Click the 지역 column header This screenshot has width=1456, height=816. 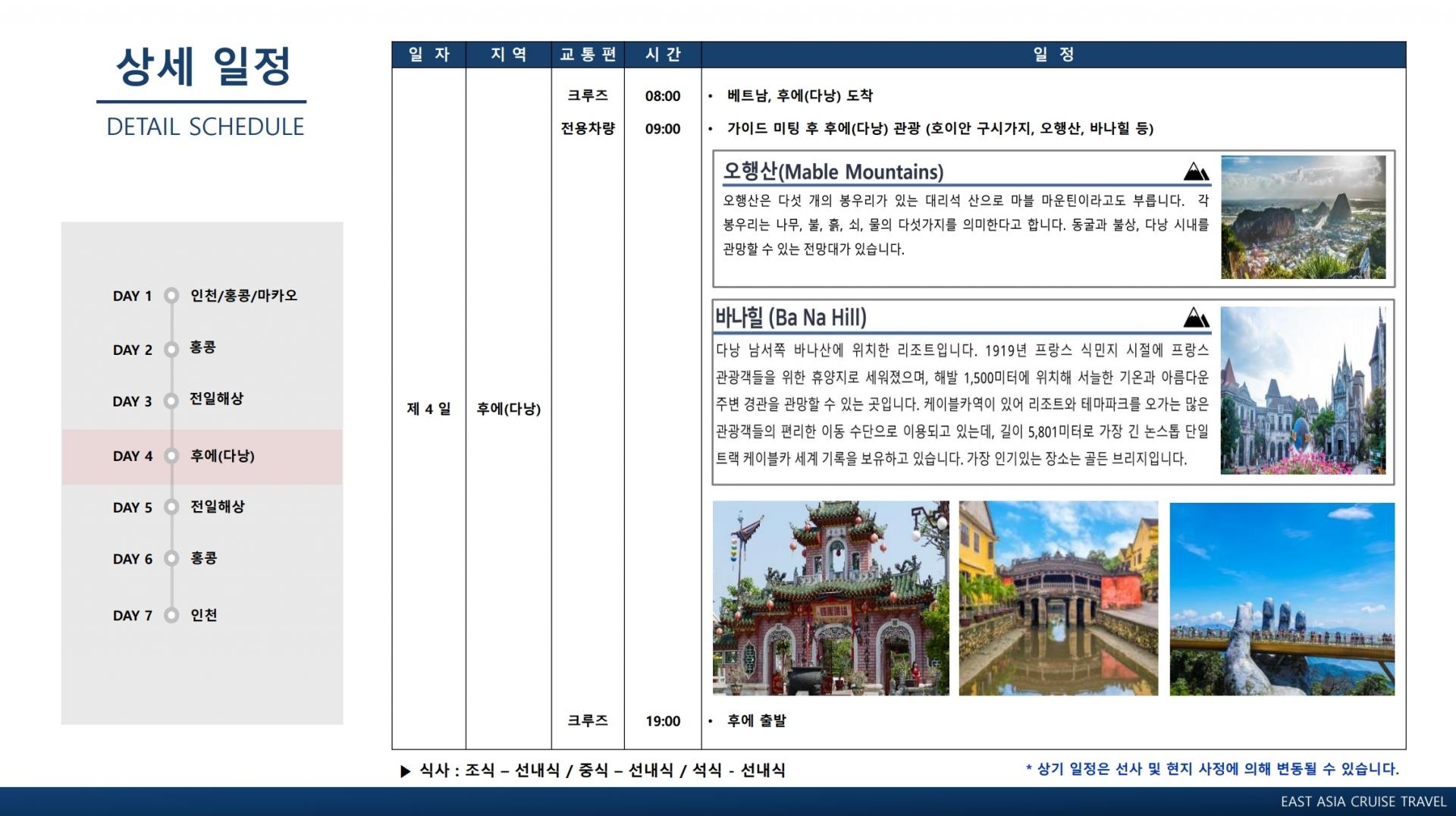click(x=509, y=55)
